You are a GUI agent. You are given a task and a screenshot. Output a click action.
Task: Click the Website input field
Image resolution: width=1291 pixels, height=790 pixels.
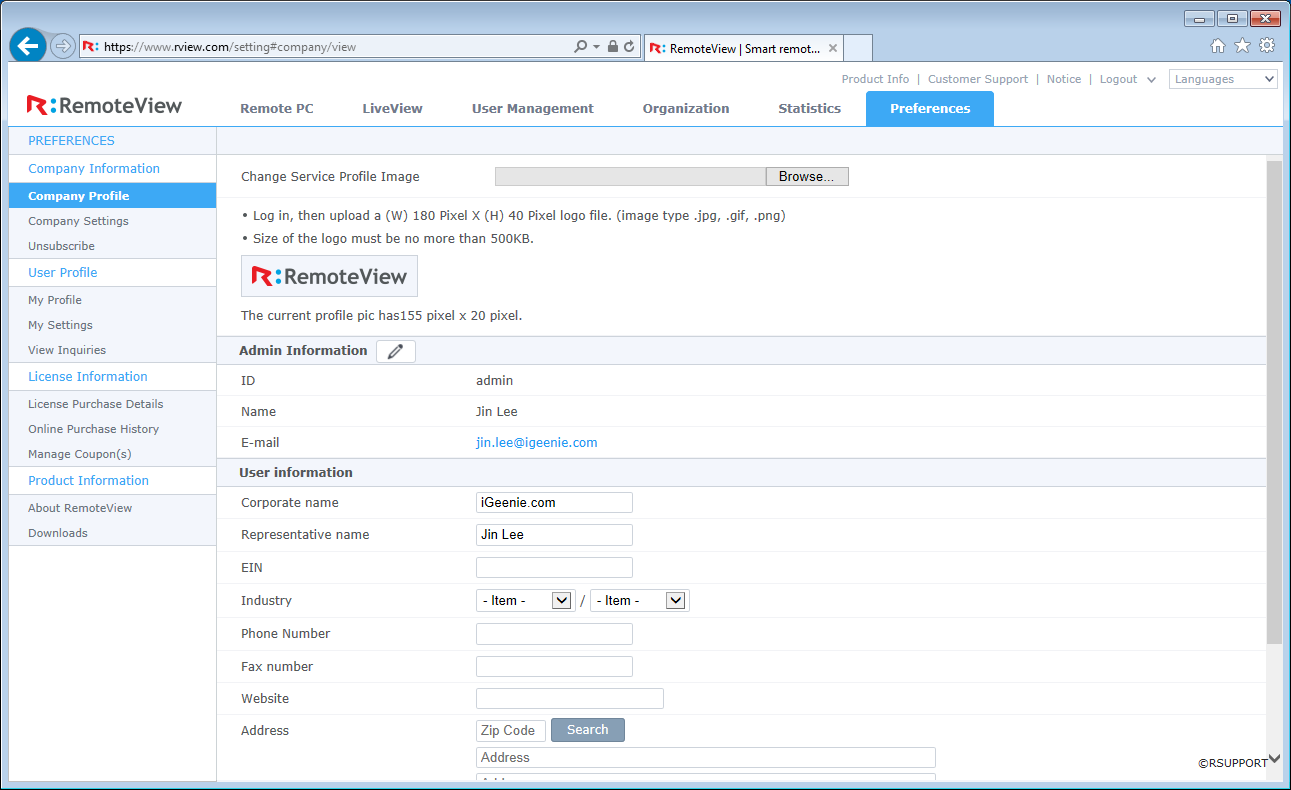(570, 699)
